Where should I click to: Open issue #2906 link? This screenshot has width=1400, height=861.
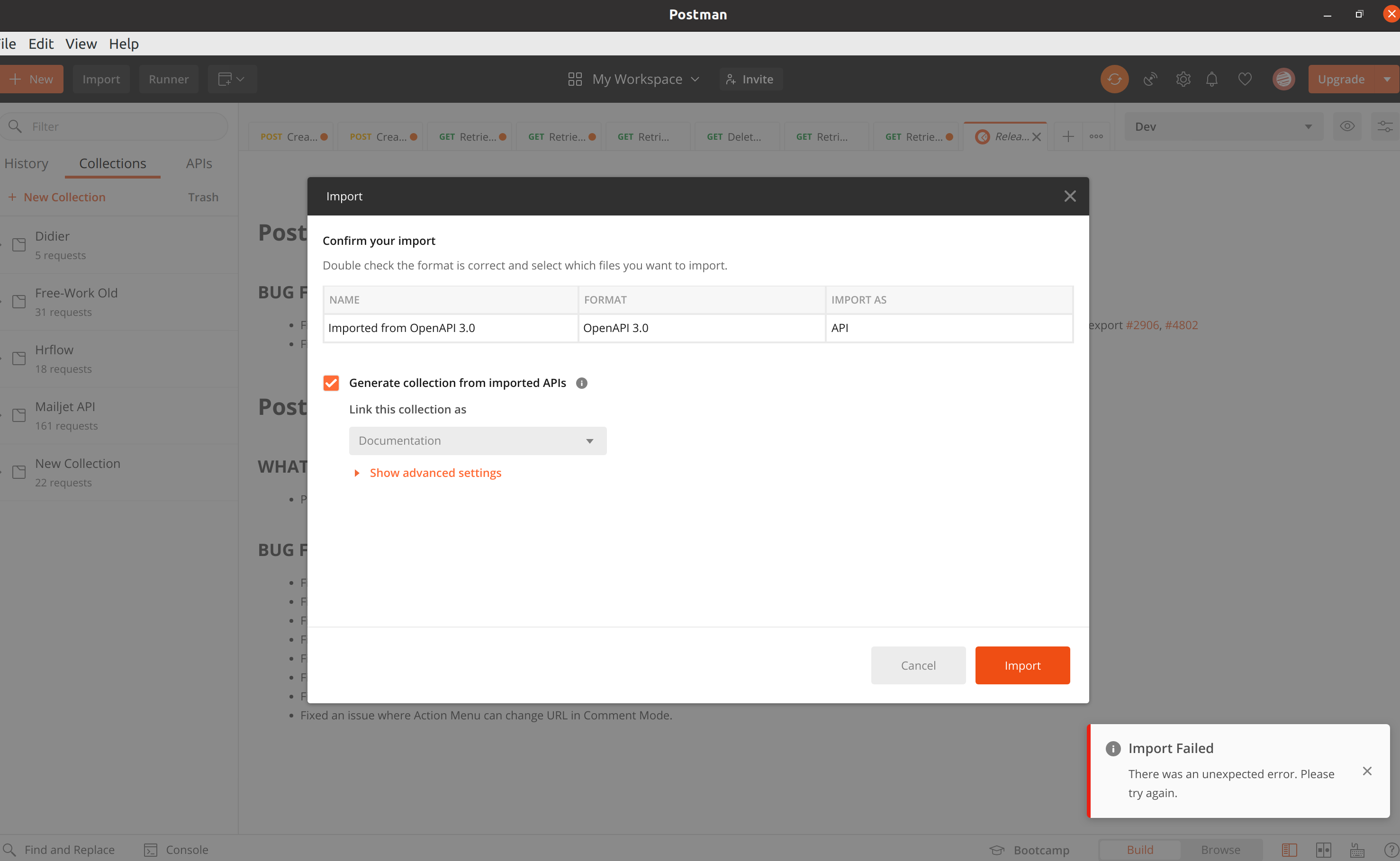click(x=1142, y=324)
